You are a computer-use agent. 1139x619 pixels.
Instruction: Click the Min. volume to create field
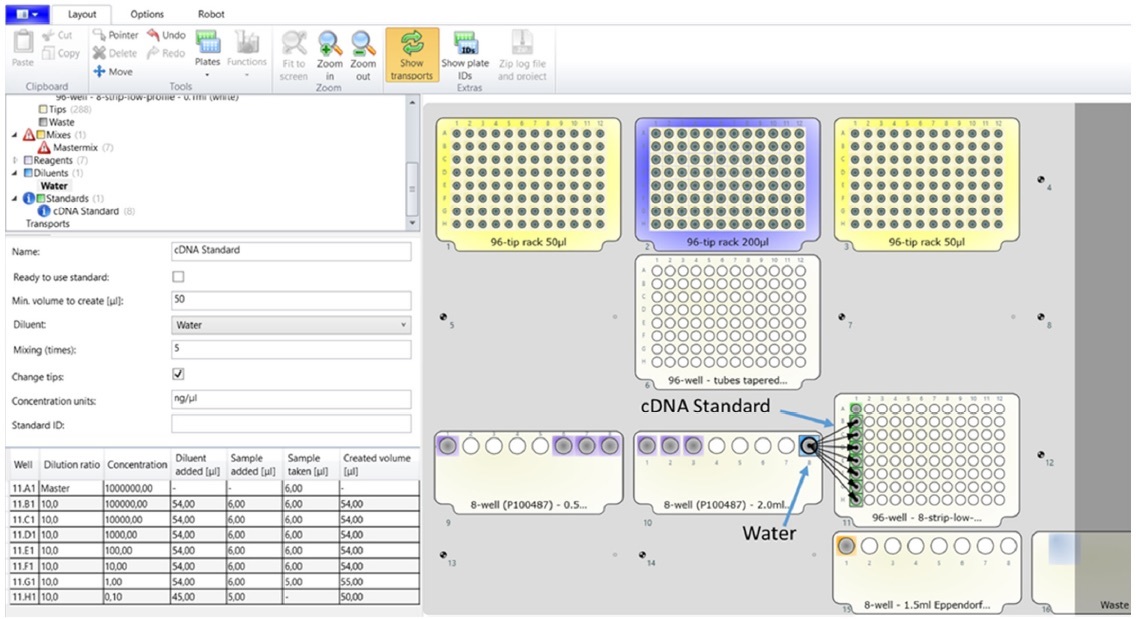291,300
